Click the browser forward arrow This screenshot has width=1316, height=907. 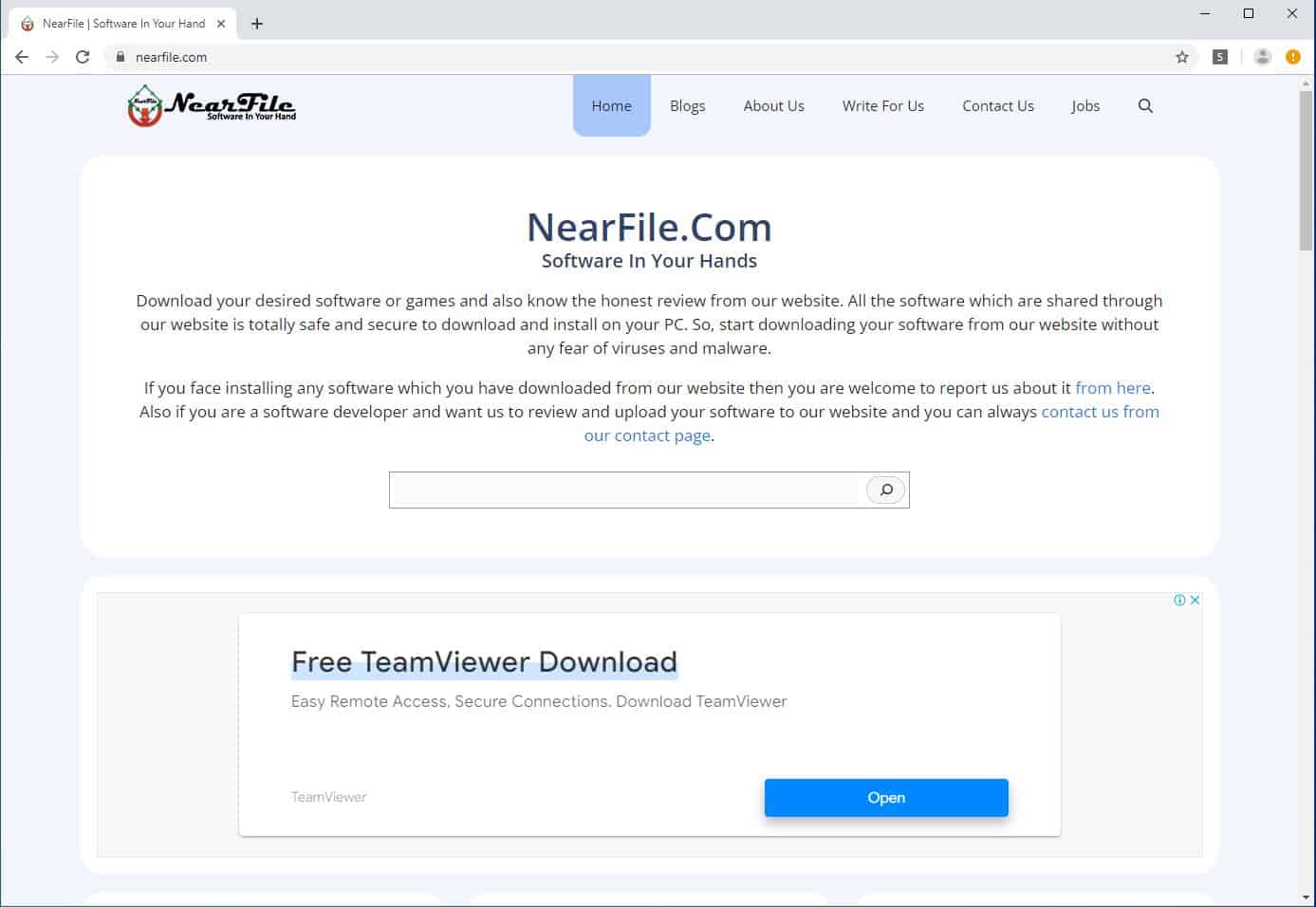click(x=52, y=57)
